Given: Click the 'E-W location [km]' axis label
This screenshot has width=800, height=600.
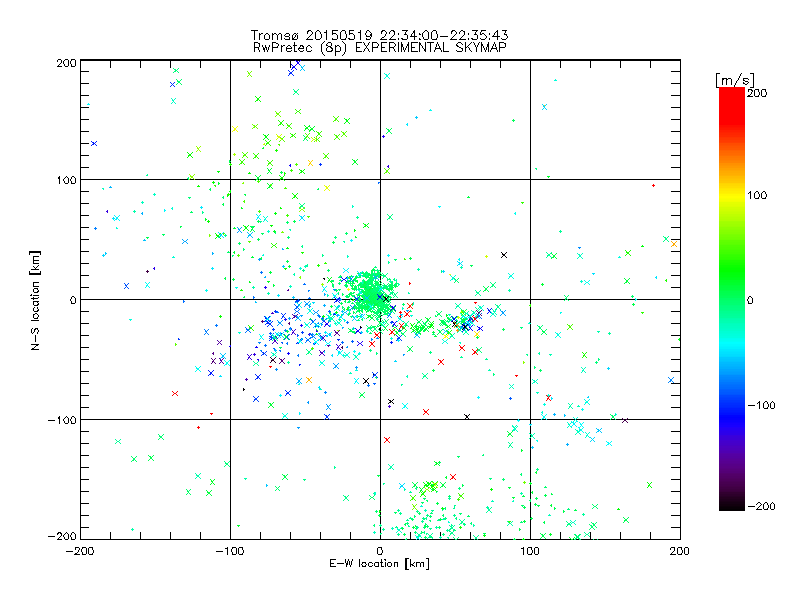Looking at the screenshot, I should pos(379,564).
